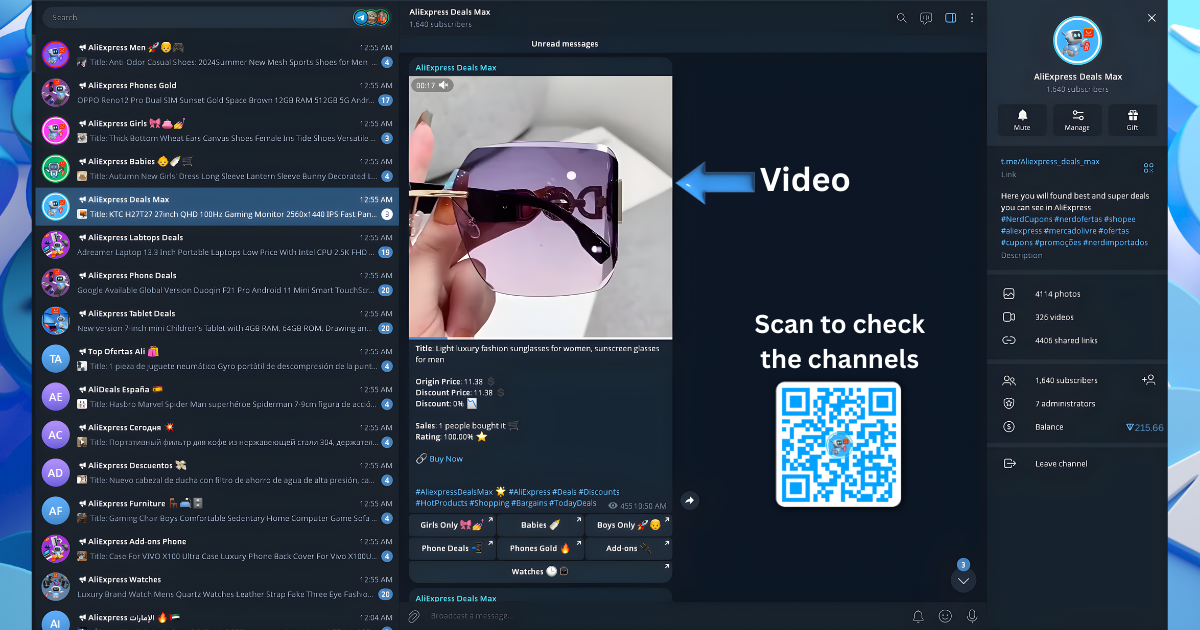Open the channel discussion comments icon
The width and height of the screenshot is (1200, 630).
(926, 17)
